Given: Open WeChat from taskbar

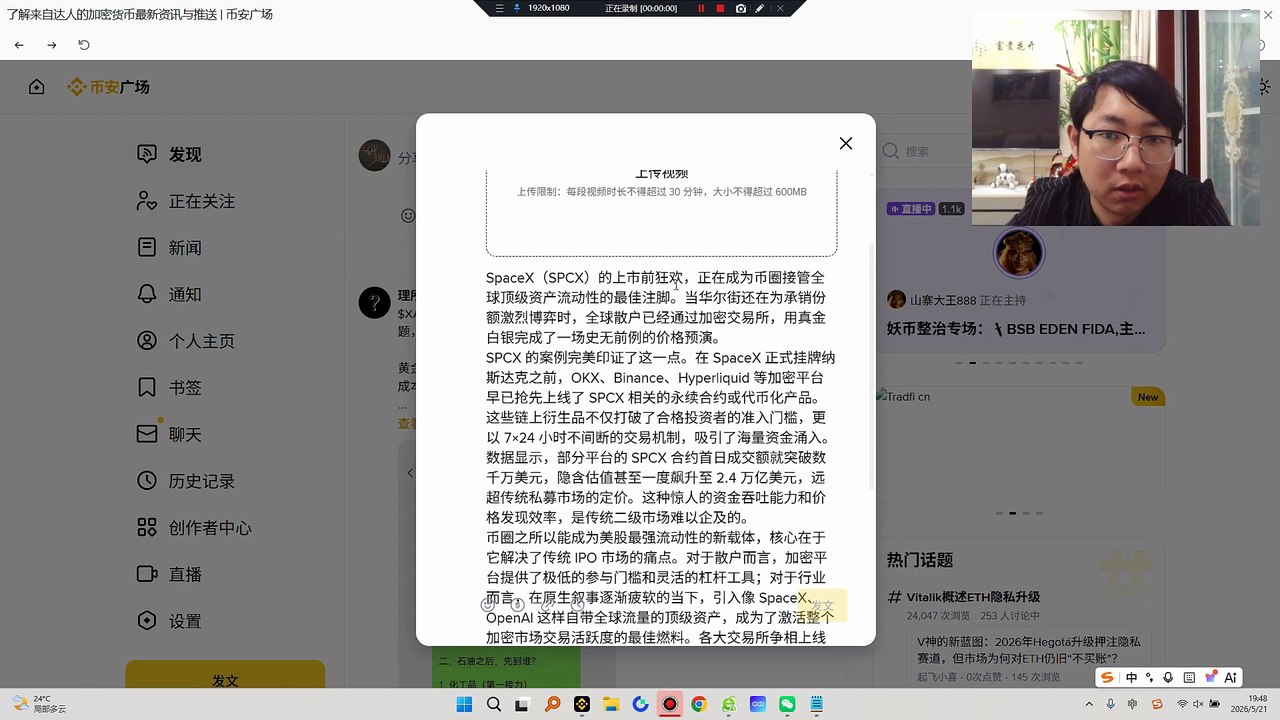Looking at the screenshot, I should tap(787, 705).
